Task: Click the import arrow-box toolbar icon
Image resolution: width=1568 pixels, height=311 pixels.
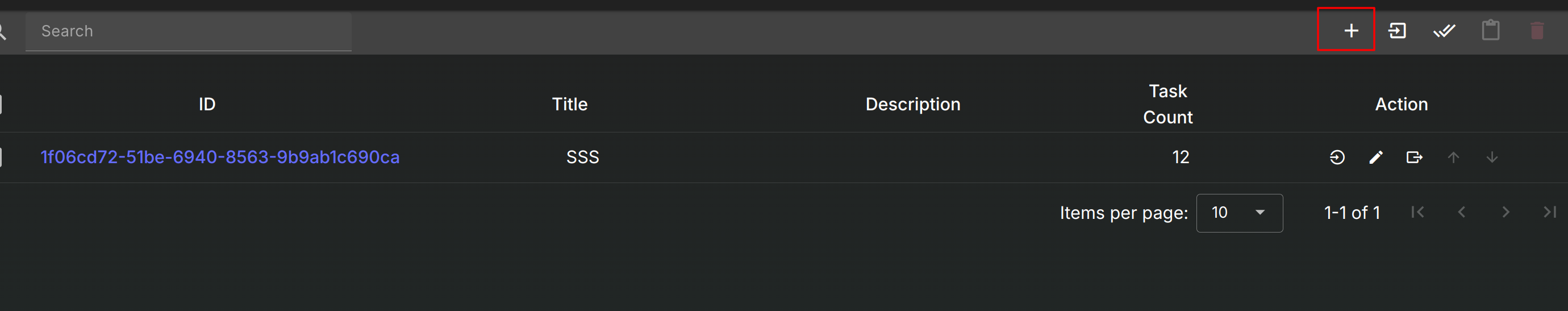Action: click(x=1397, y=31)
